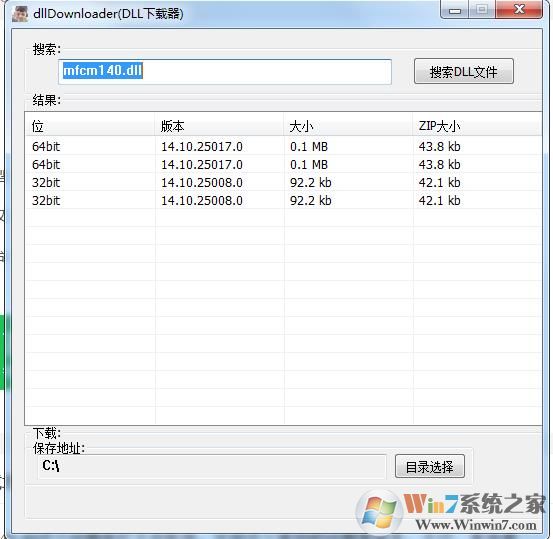The image size is (553, 539).
Task: Click the dllDownloader title bar app icon
Action: tap(19, 14)
